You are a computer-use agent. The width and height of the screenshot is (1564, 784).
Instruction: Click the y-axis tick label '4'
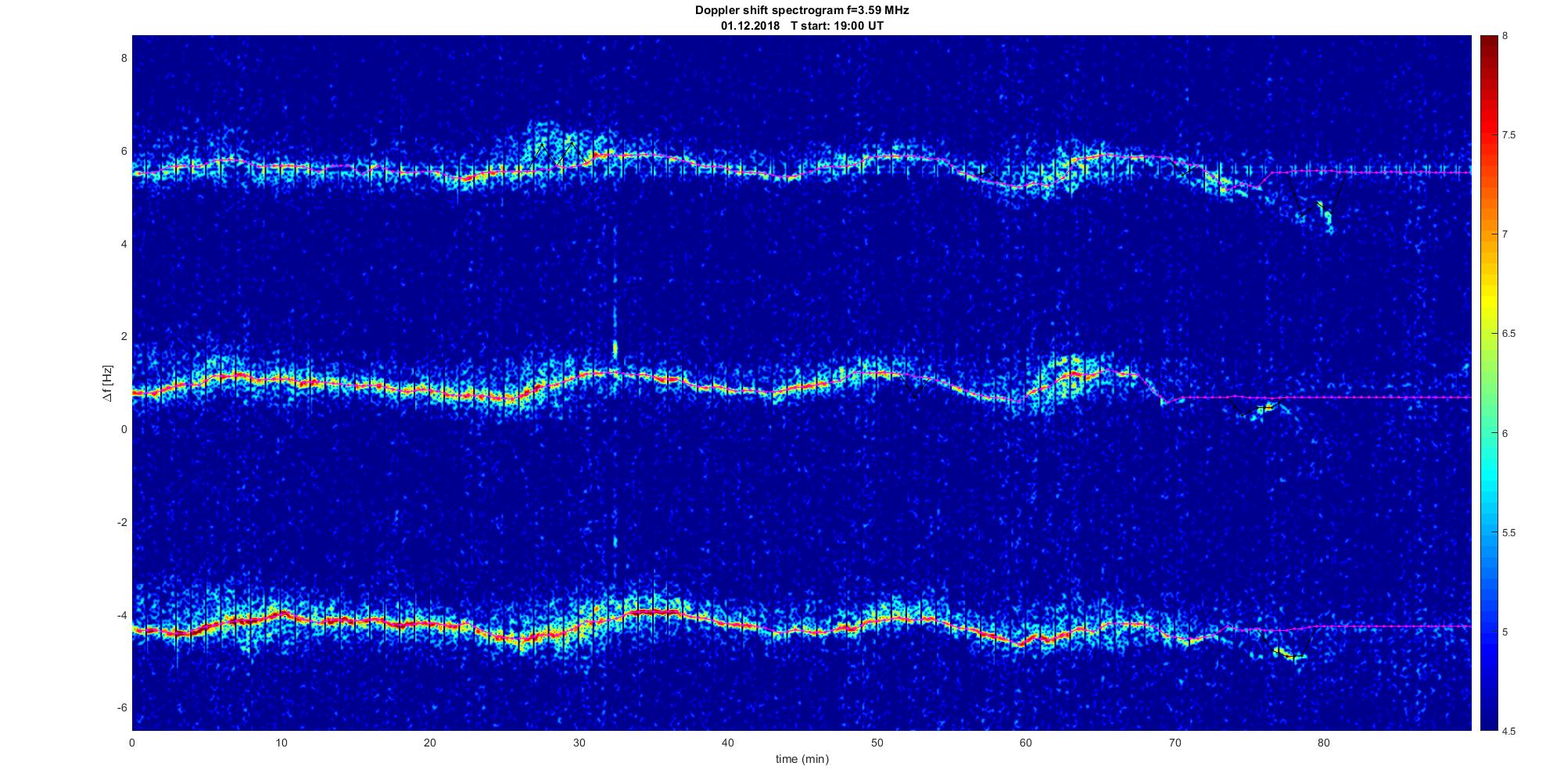(124, 244)
